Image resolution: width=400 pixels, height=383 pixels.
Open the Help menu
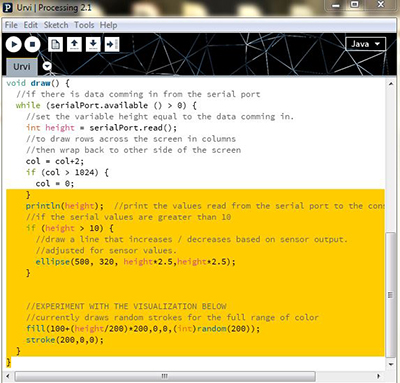(x=108, y=25)
